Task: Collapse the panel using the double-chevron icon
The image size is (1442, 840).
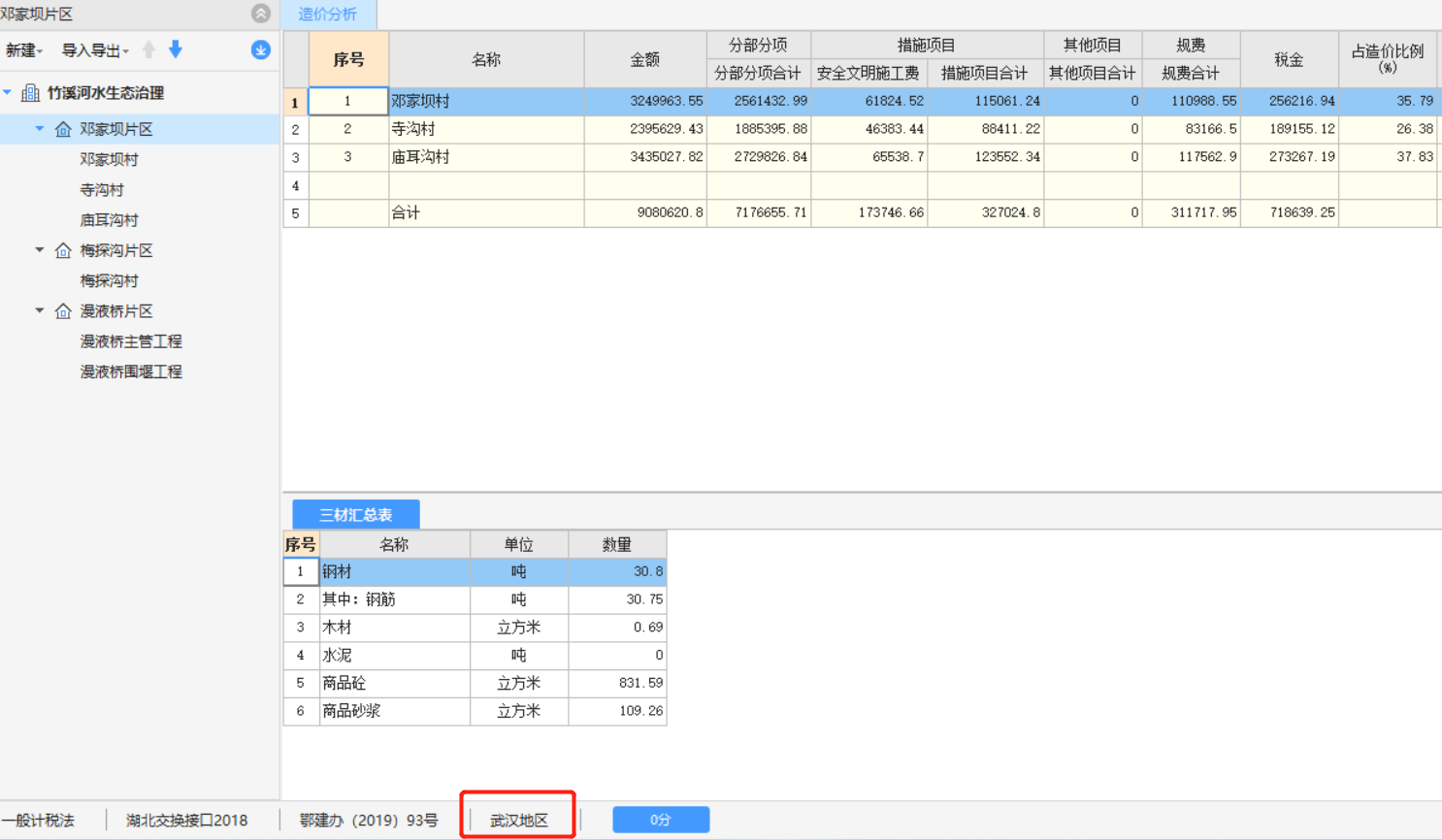Action: pyautogui.click(x=259, y=14)
